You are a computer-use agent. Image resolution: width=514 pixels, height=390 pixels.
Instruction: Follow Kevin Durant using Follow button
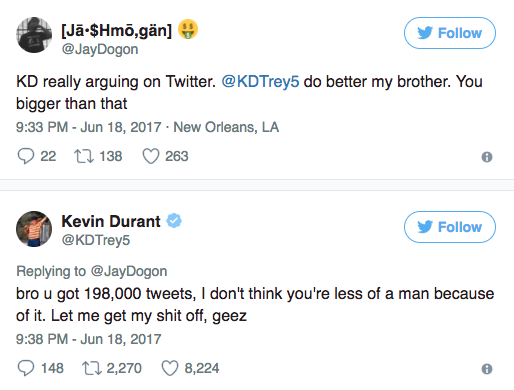[x=450, y=227]
